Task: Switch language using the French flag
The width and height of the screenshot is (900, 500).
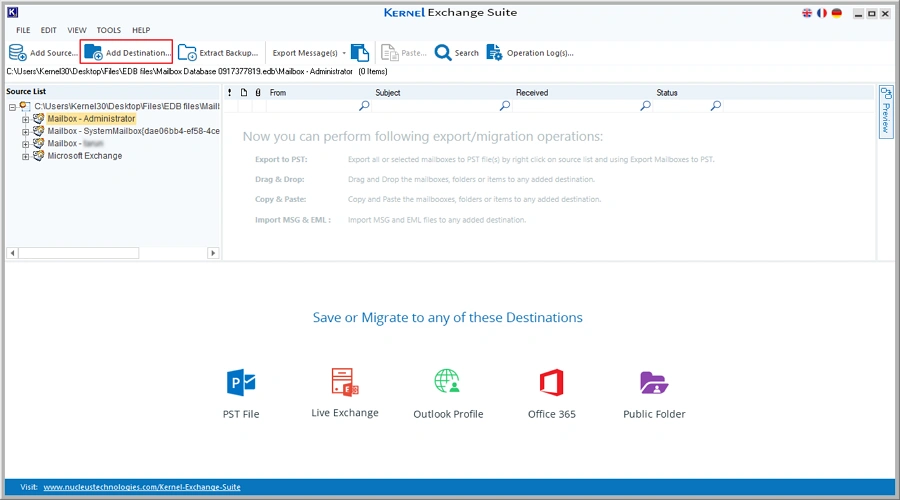Action: pos(822,13)
